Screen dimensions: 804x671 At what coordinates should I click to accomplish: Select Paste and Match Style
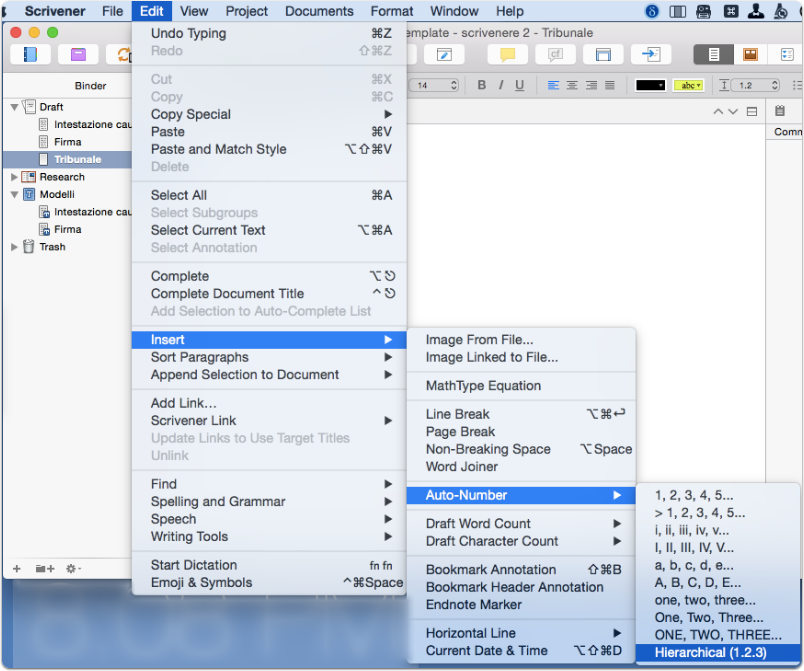click(x=269, y=149)
